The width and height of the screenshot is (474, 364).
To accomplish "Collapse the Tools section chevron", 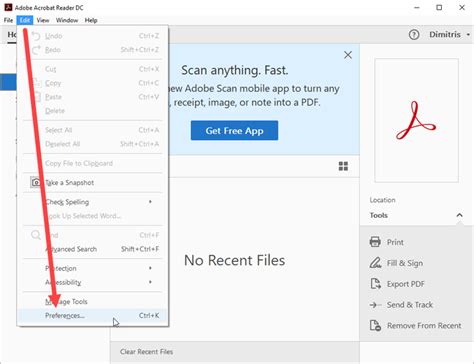I will click(x=459, y=215).
